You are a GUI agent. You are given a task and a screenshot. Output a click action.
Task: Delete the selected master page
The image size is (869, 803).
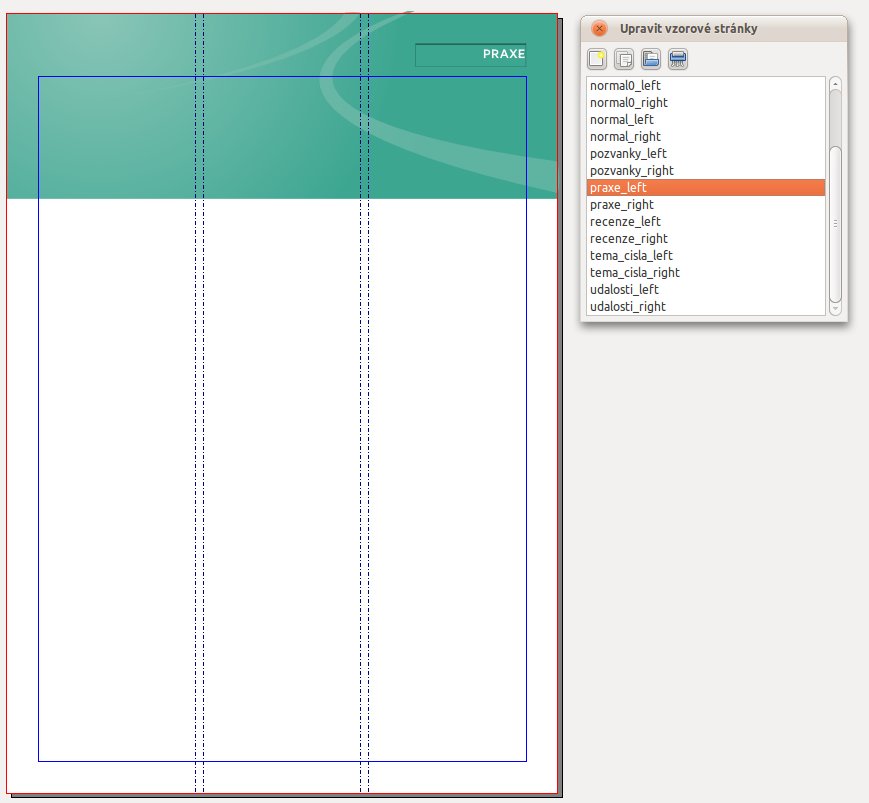click(x=678, y=59)
